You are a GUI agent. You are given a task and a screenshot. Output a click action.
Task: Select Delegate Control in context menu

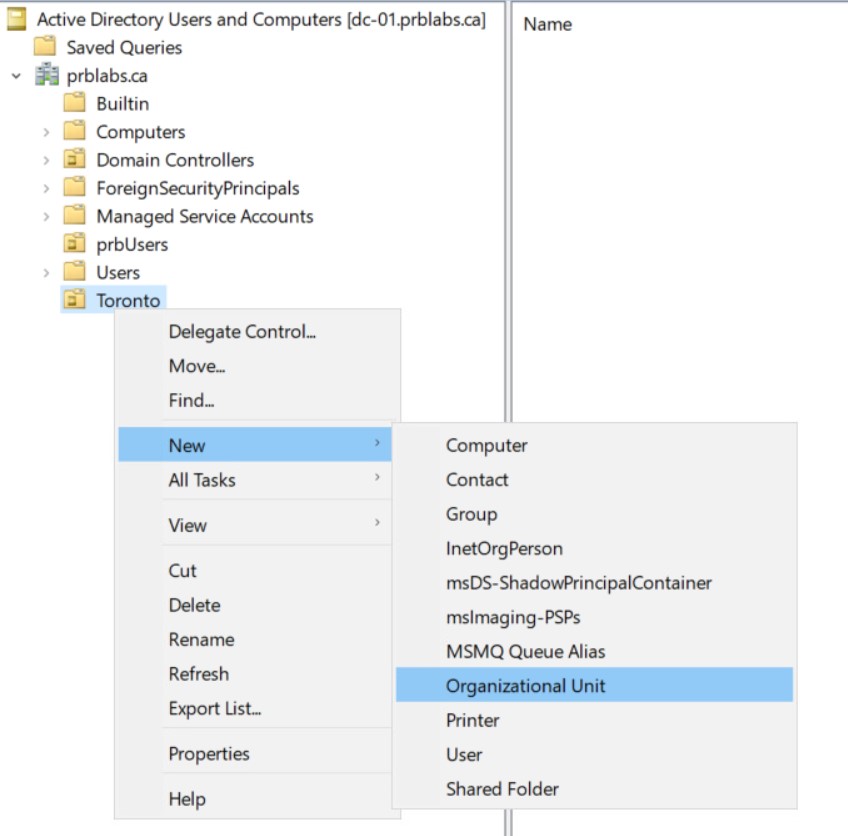(242, 332)
